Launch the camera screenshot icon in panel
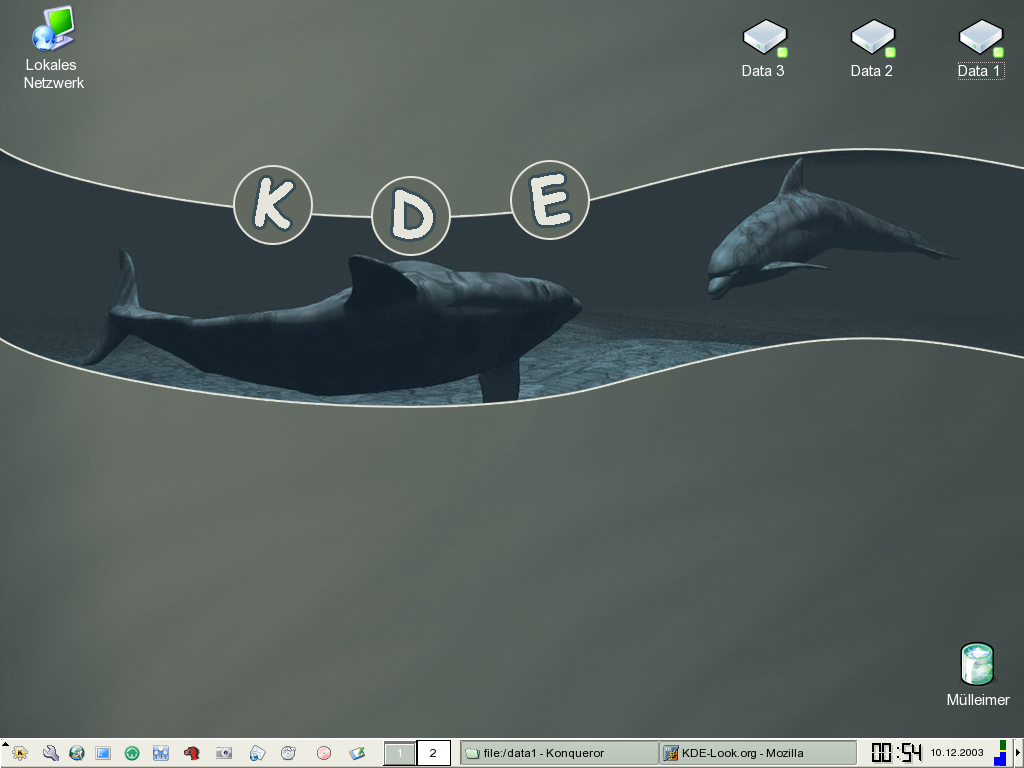This screenshot has height=768, width=1024. coord(224,753)
